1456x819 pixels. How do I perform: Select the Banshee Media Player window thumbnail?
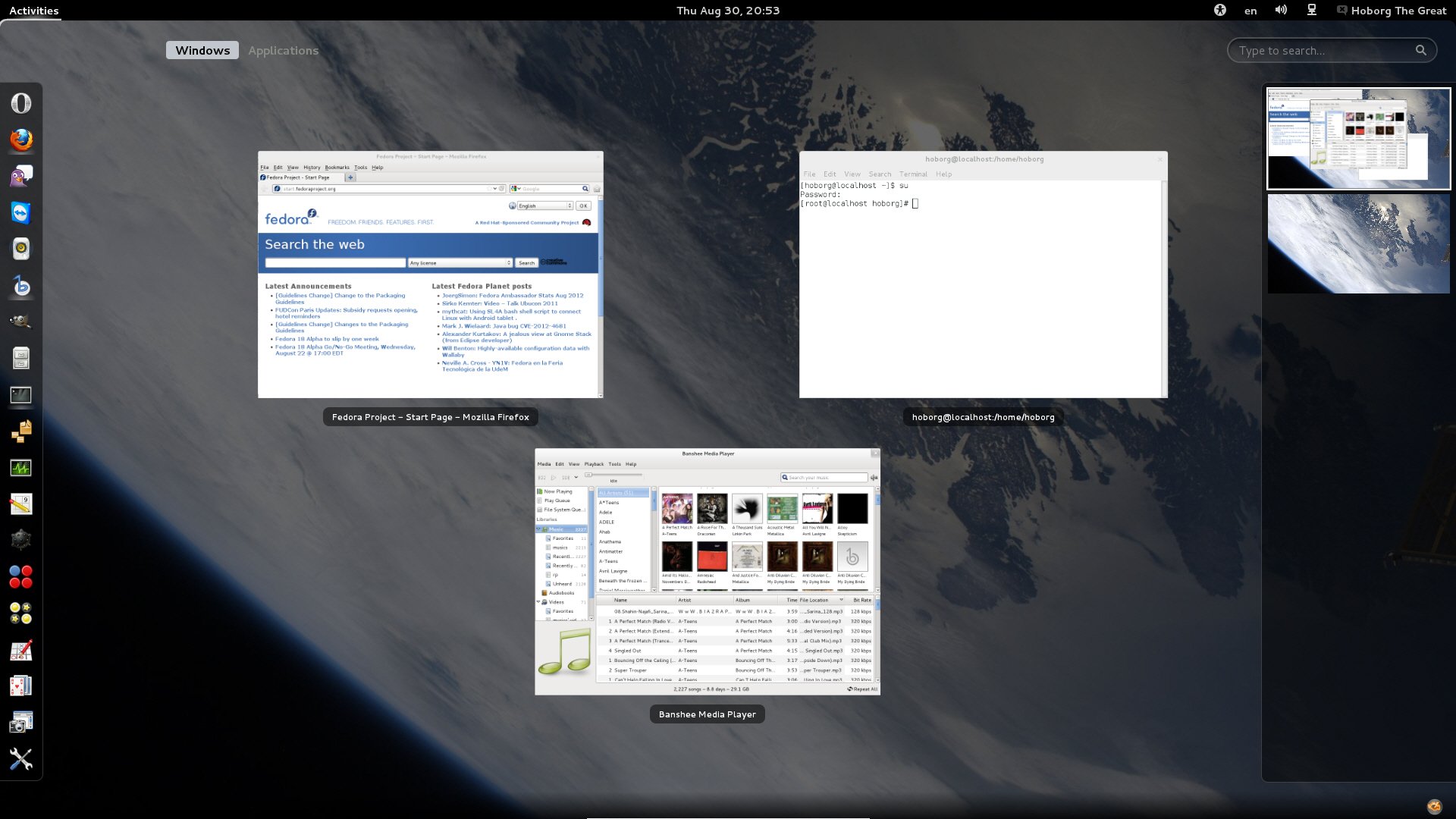click(x=708, y=572)
